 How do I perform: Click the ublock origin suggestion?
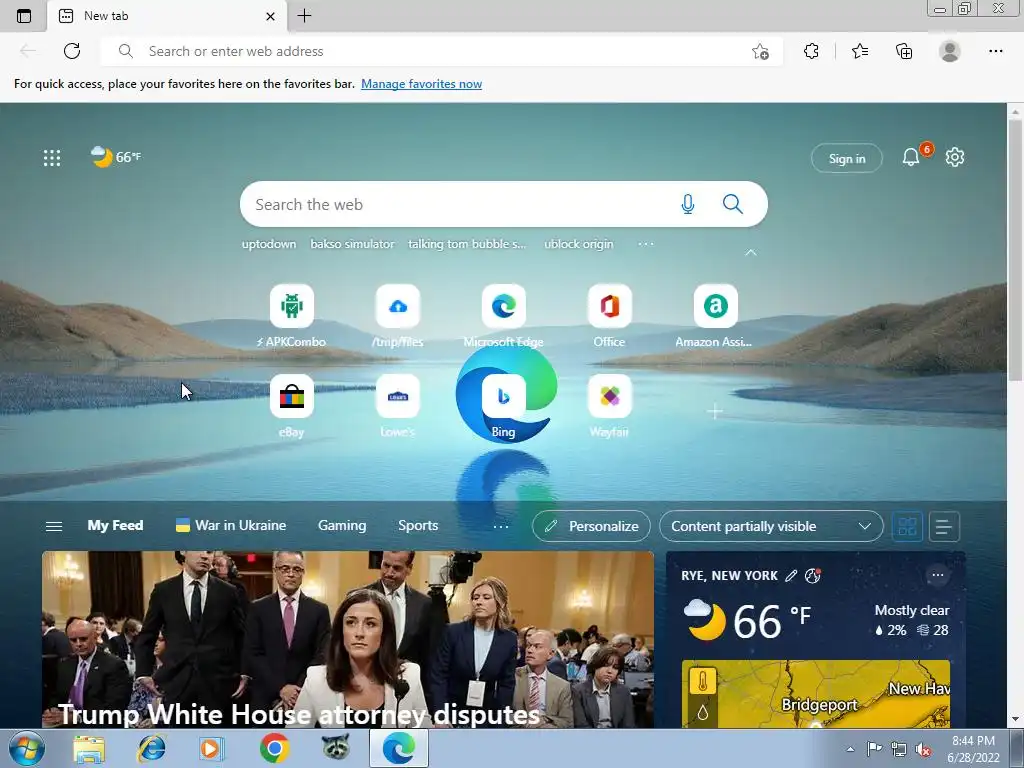[x=579, y=244]
